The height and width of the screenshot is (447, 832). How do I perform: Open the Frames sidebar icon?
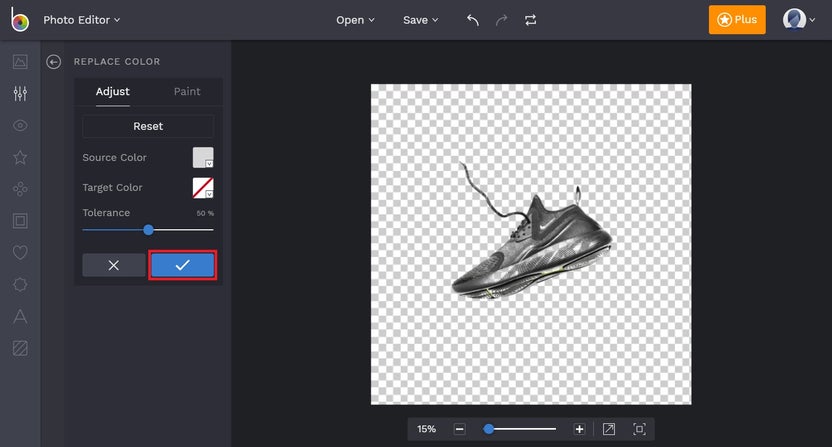(x=20, y=221)
